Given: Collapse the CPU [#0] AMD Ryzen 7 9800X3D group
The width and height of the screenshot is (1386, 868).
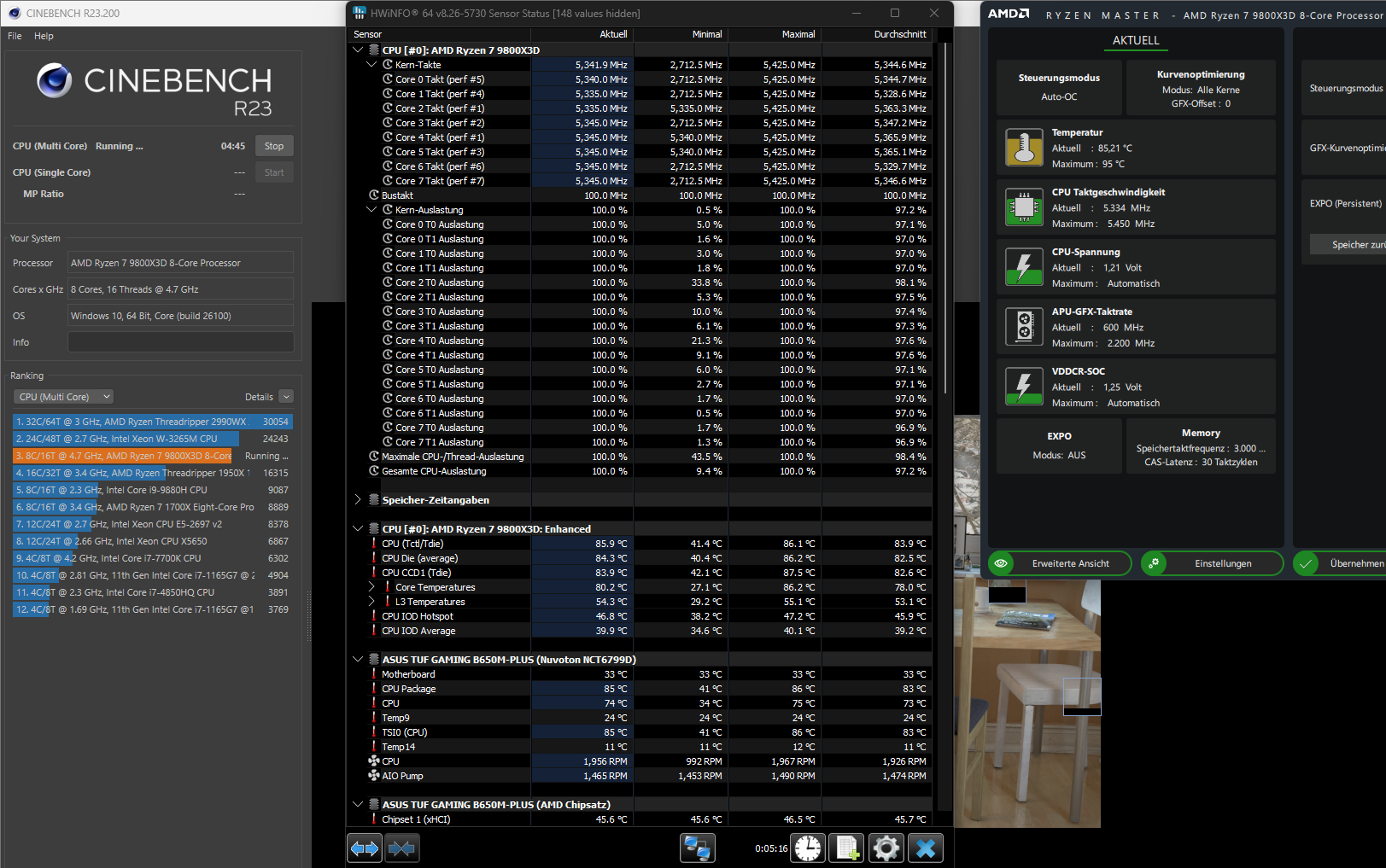Looking at the screenshot, I should point(358,50).
